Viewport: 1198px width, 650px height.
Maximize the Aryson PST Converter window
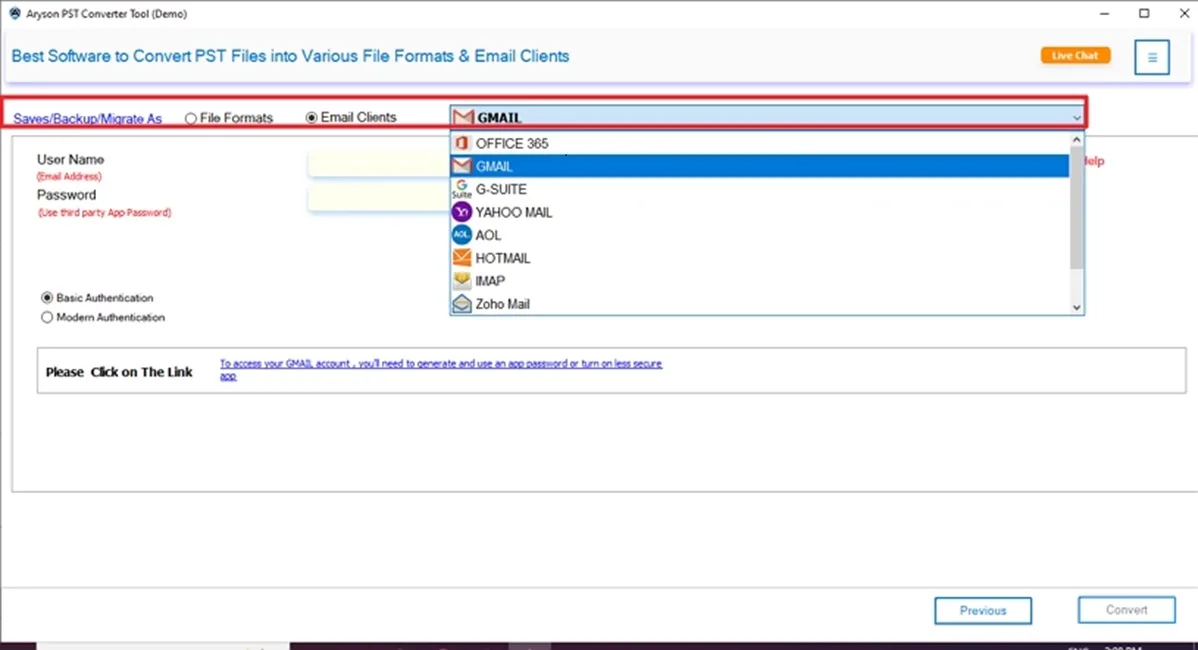click(x=1144, y=14)
